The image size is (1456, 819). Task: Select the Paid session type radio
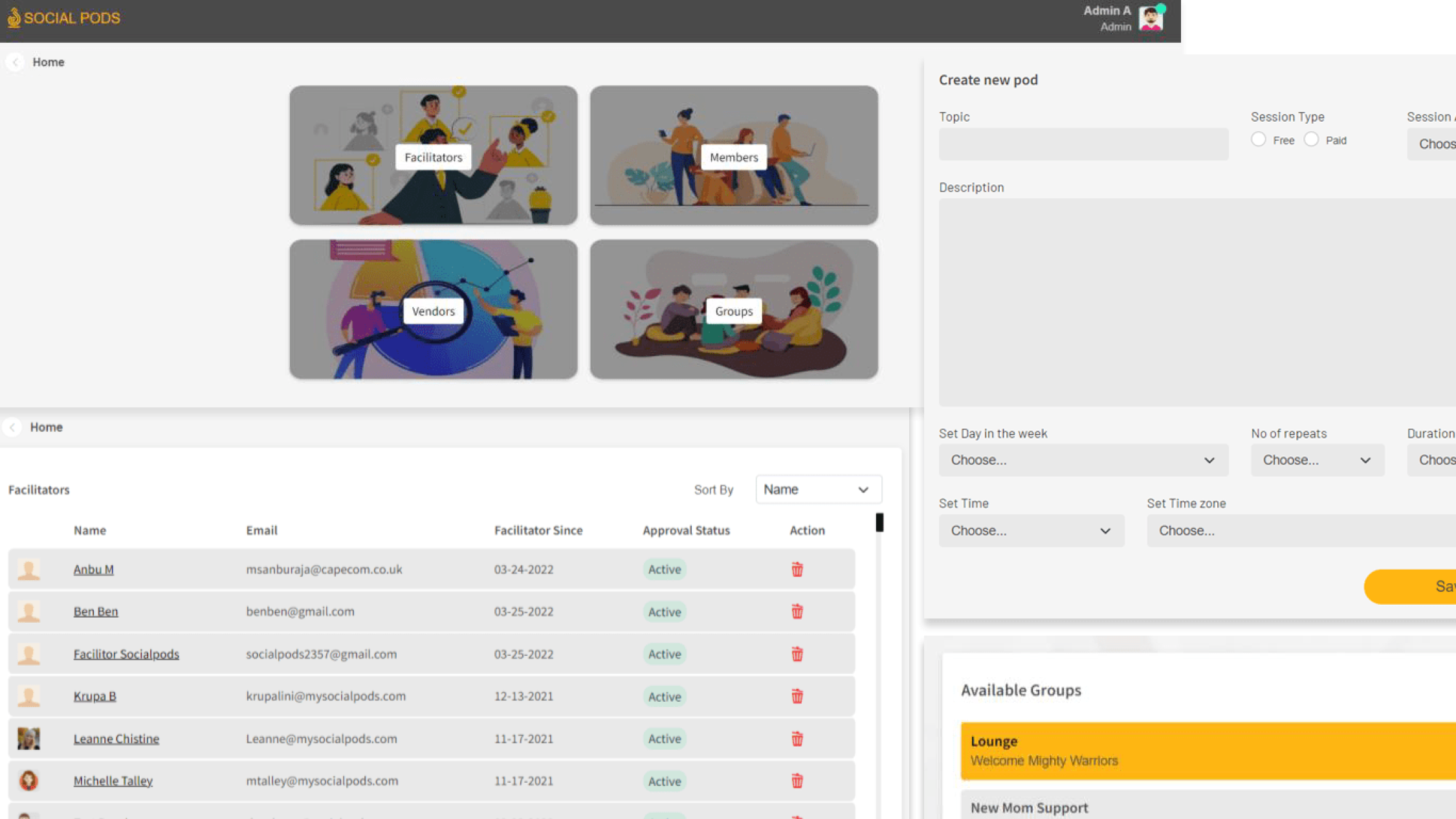click(x=1311, y=140)
